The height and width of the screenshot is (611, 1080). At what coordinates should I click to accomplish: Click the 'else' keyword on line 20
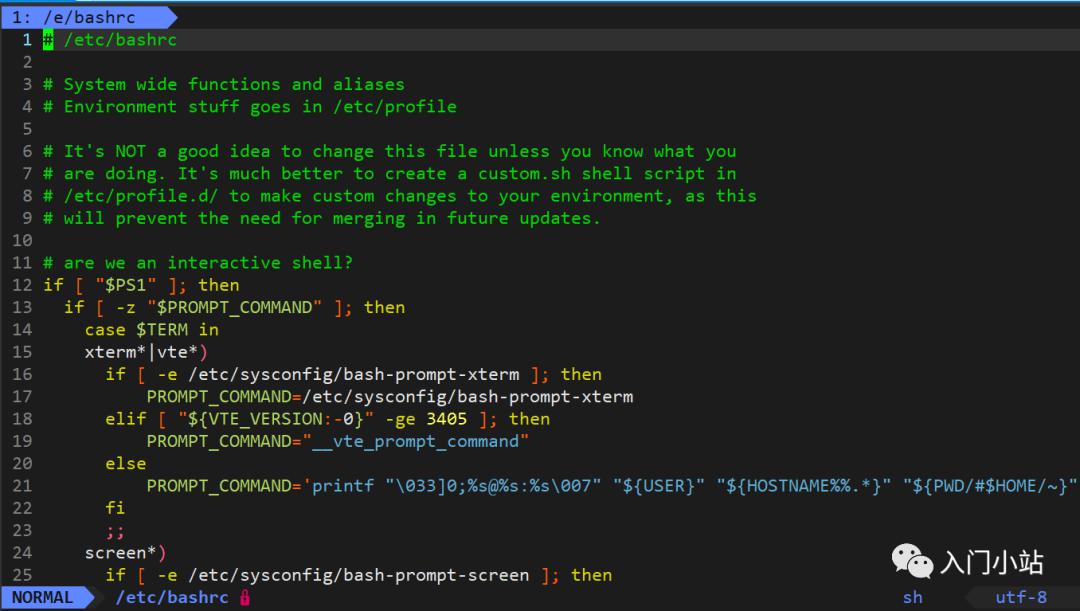(x=125, y=464)
